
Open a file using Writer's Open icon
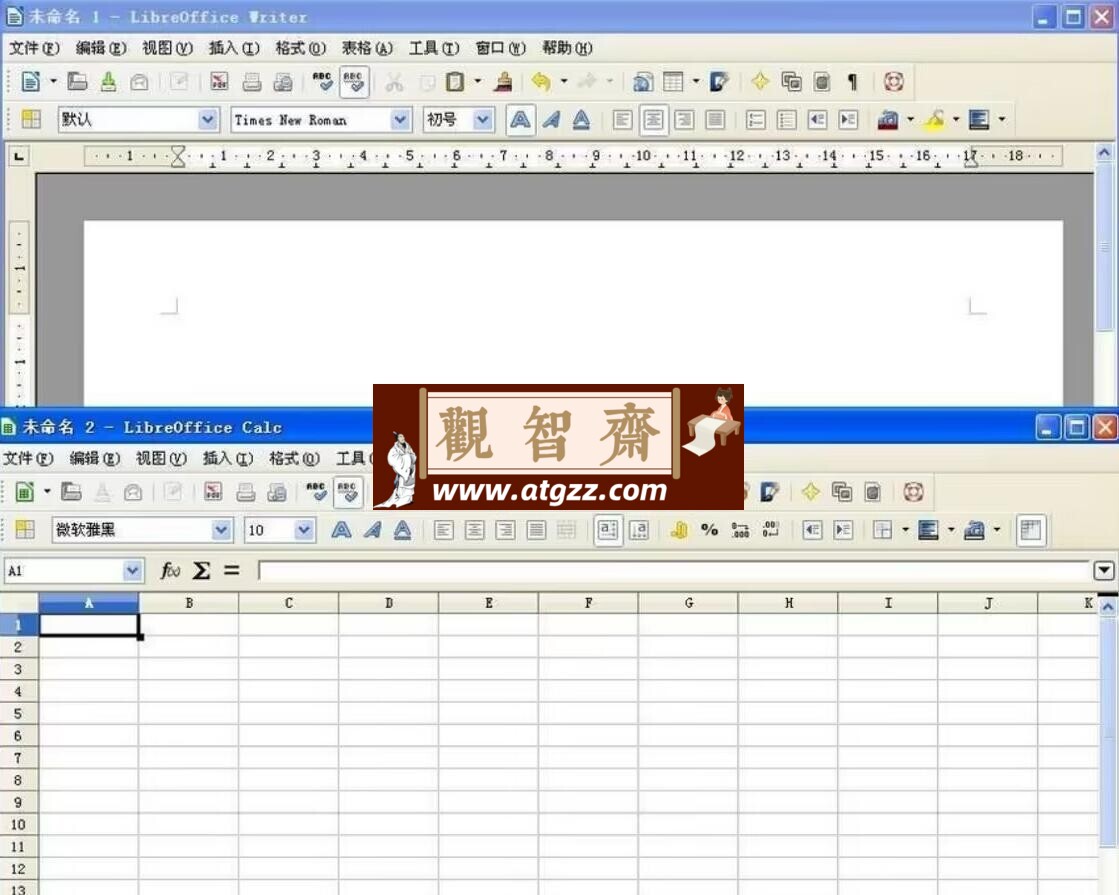tap(77, 81)
